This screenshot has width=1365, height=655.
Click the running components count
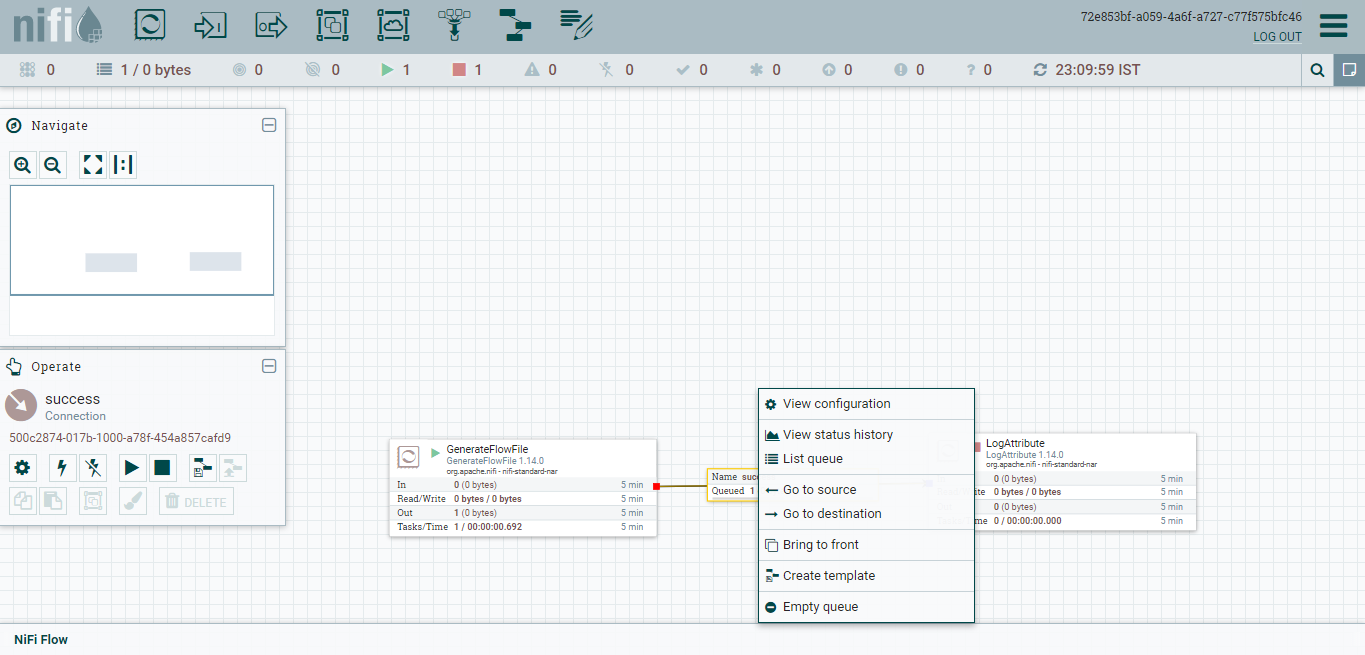[x=396, y=70]
